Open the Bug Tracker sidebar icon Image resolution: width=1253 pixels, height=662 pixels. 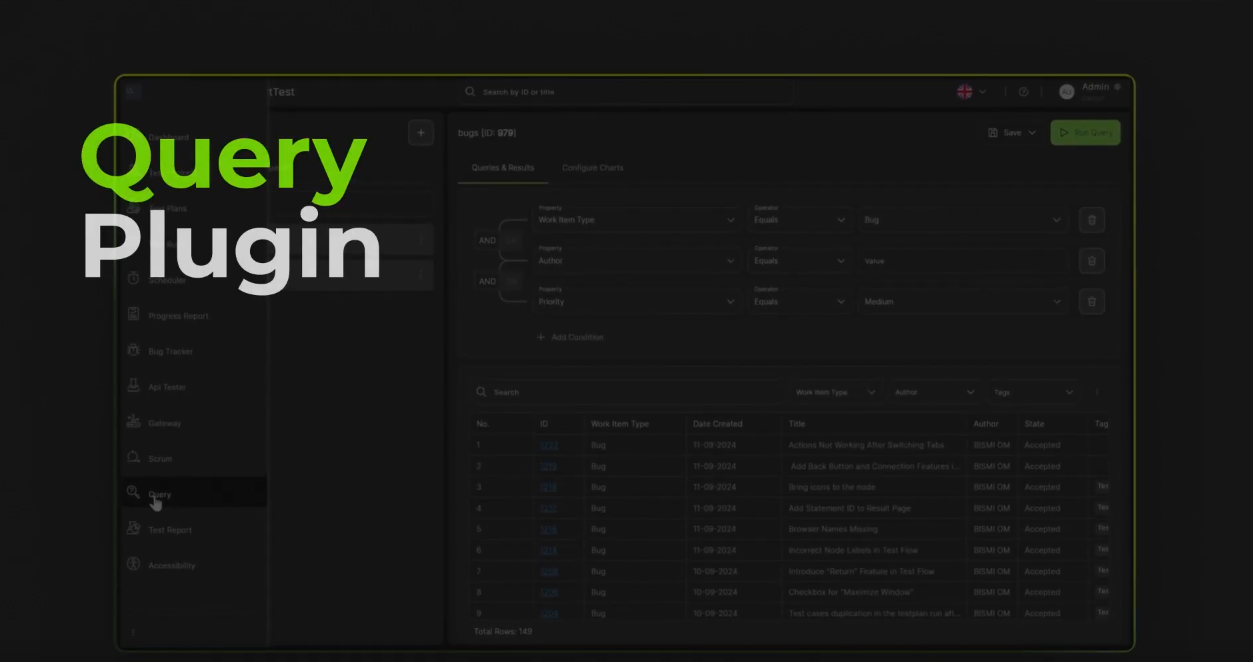point(134,351)
